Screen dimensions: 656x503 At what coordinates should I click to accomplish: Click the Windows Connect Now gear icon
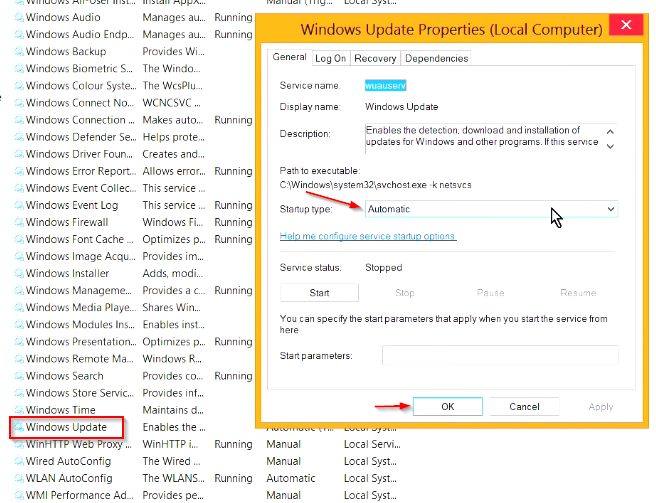19,103
